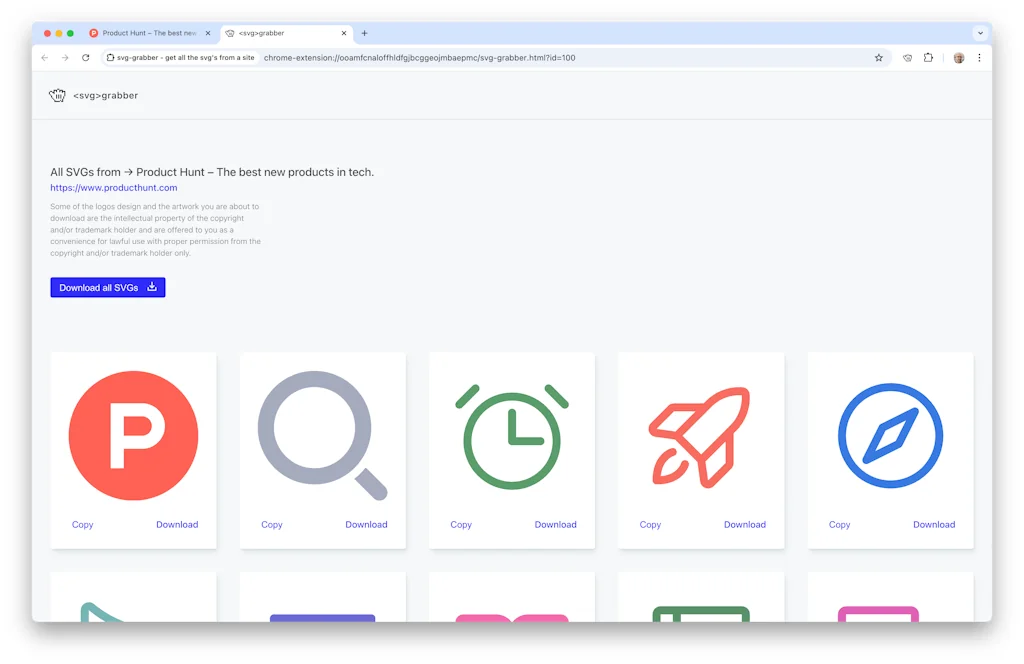Bookmark the page using the star icon

coord(879,58)
